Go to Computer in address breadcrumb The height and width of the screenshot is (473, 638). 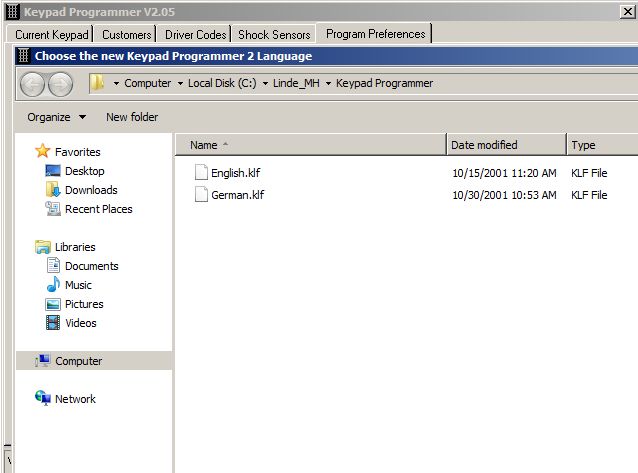click(147, 83)
